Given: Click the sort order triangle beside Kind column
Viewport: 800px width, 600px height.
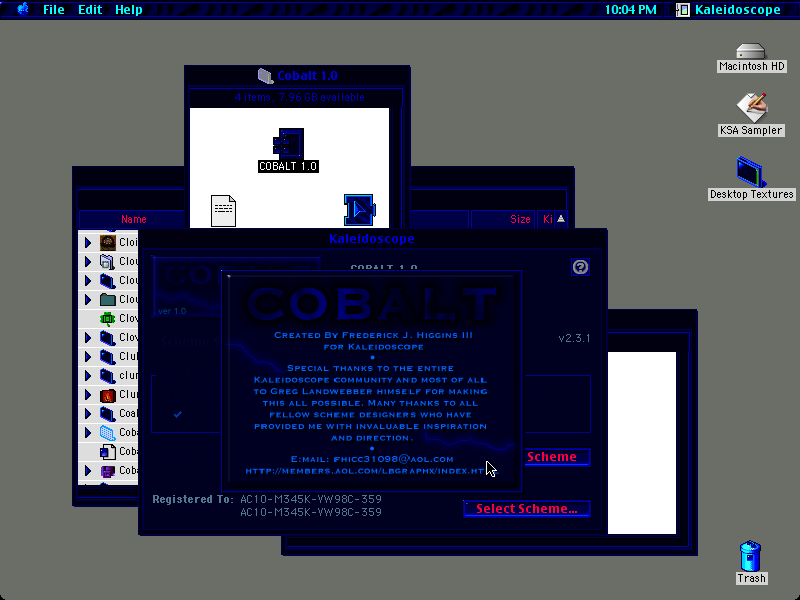Looking at the screenshot, I should coord(561,219).
